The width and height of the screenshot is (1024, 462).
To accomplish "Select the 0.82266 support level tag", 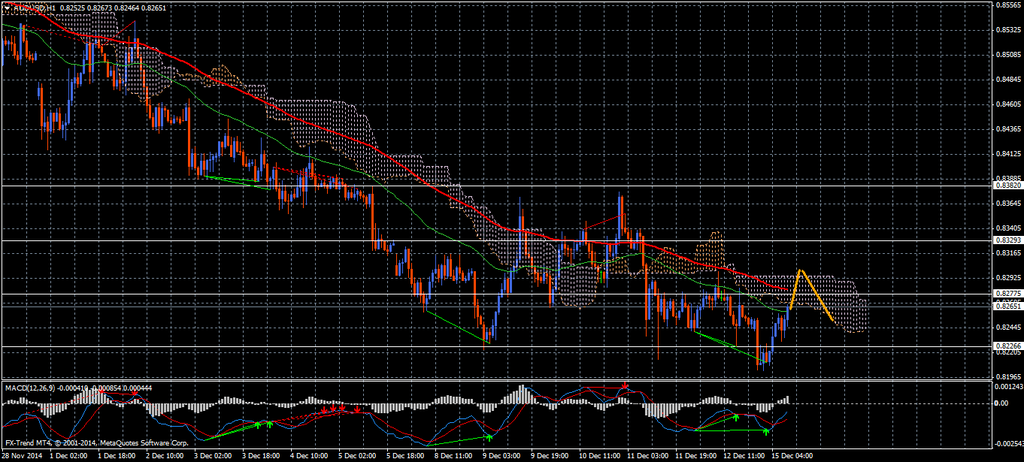I will point(1007,346).
